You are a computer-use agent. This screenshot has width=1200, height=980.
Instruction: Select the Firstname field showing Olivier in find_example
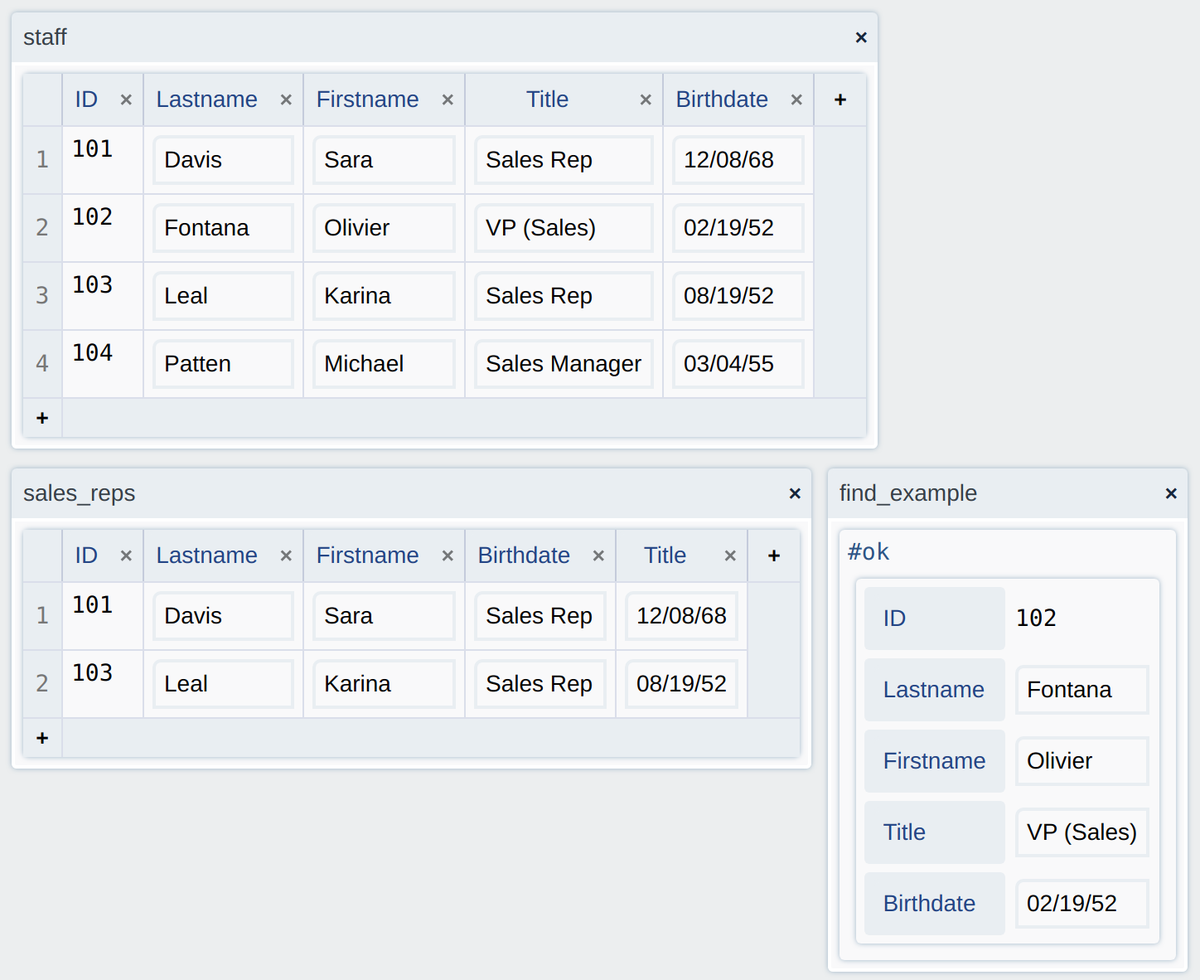(x=1081, y=761)
